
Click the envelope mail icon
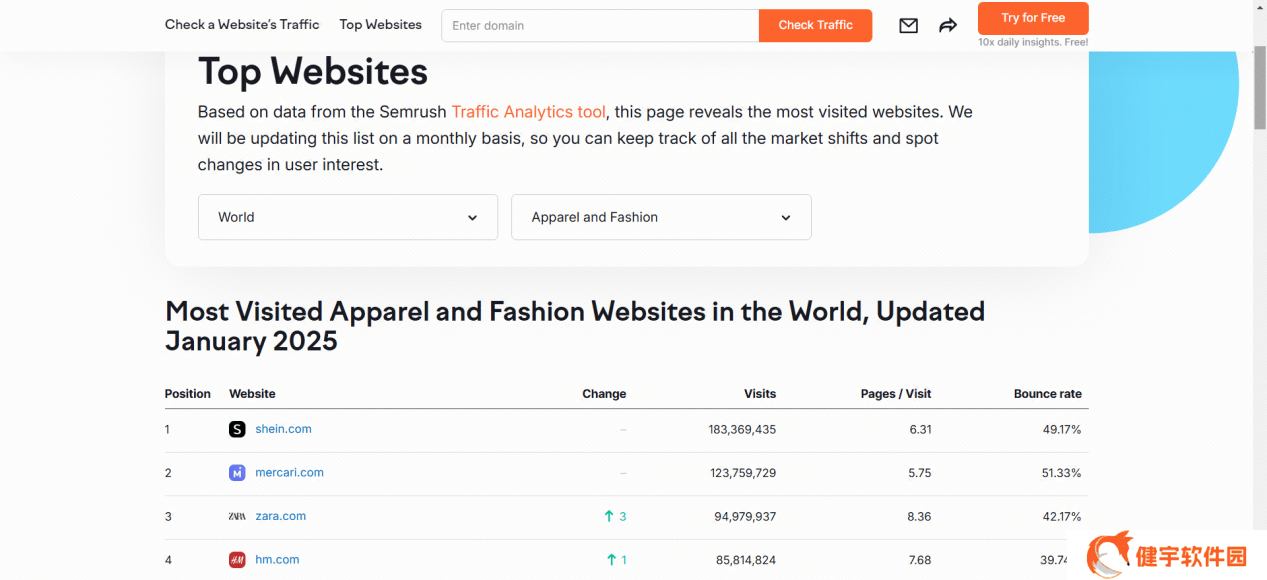coord(908,26)
